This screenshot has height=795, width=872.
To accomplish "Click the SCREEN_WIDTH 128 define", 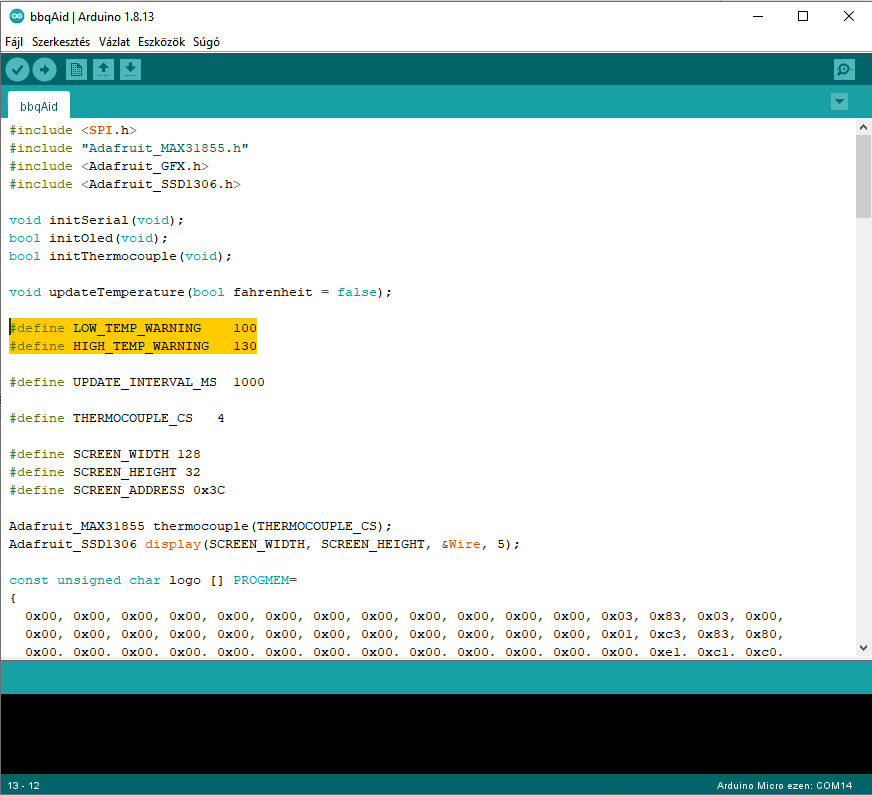I will 105,454.
